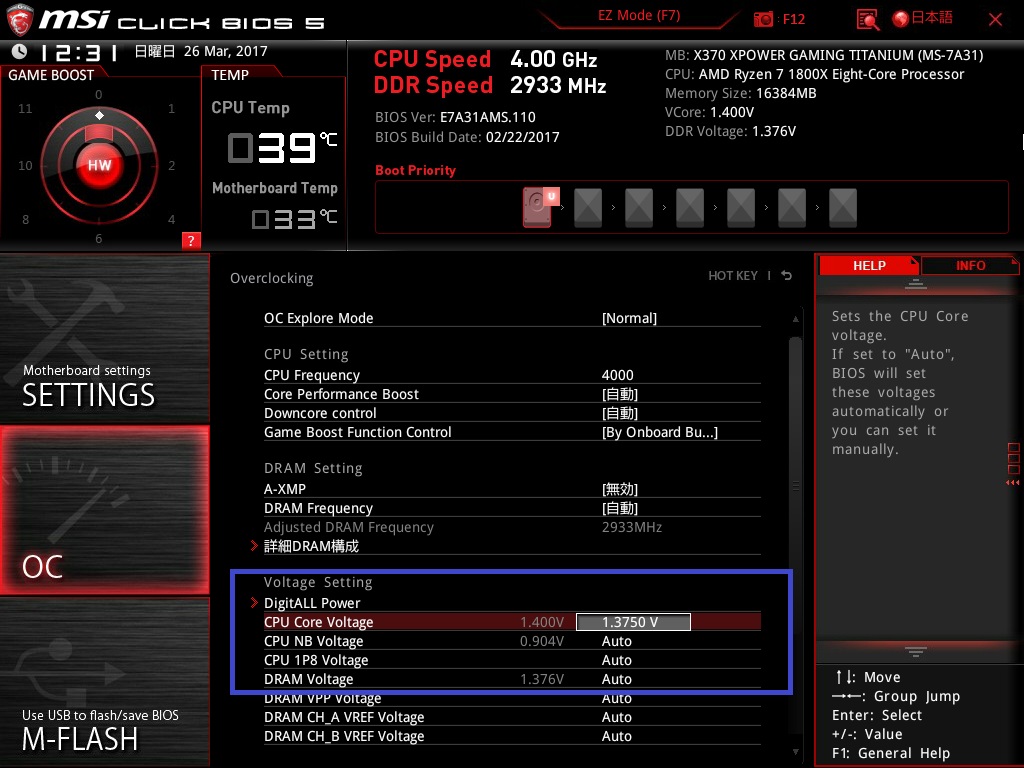Change language via the globe icon

(x=901, y=19)
